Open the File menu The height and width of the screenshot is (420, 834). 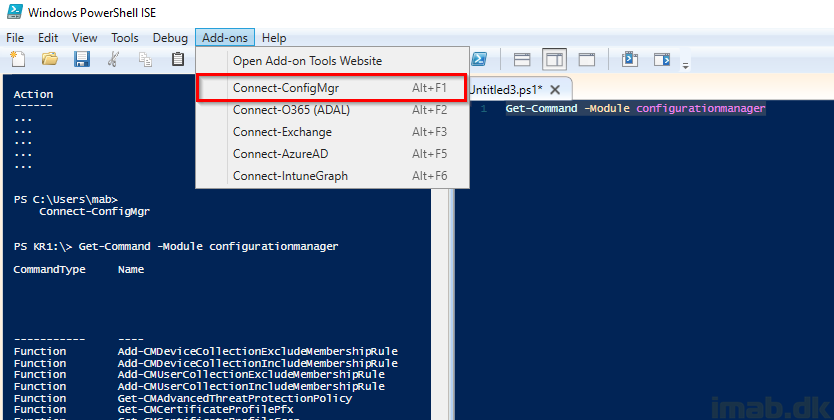[15, 38]
